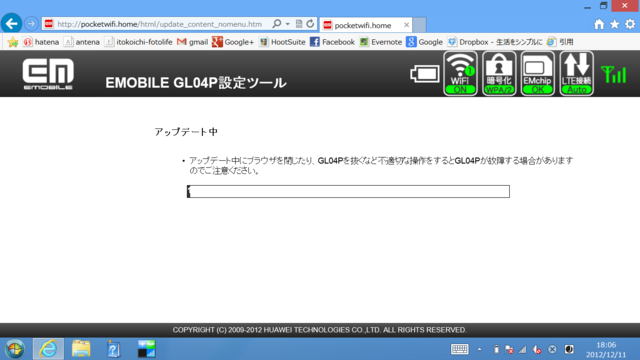
Task: Open the Evernote bookmark
Action: pyautogui.click(x=381, y=42)
